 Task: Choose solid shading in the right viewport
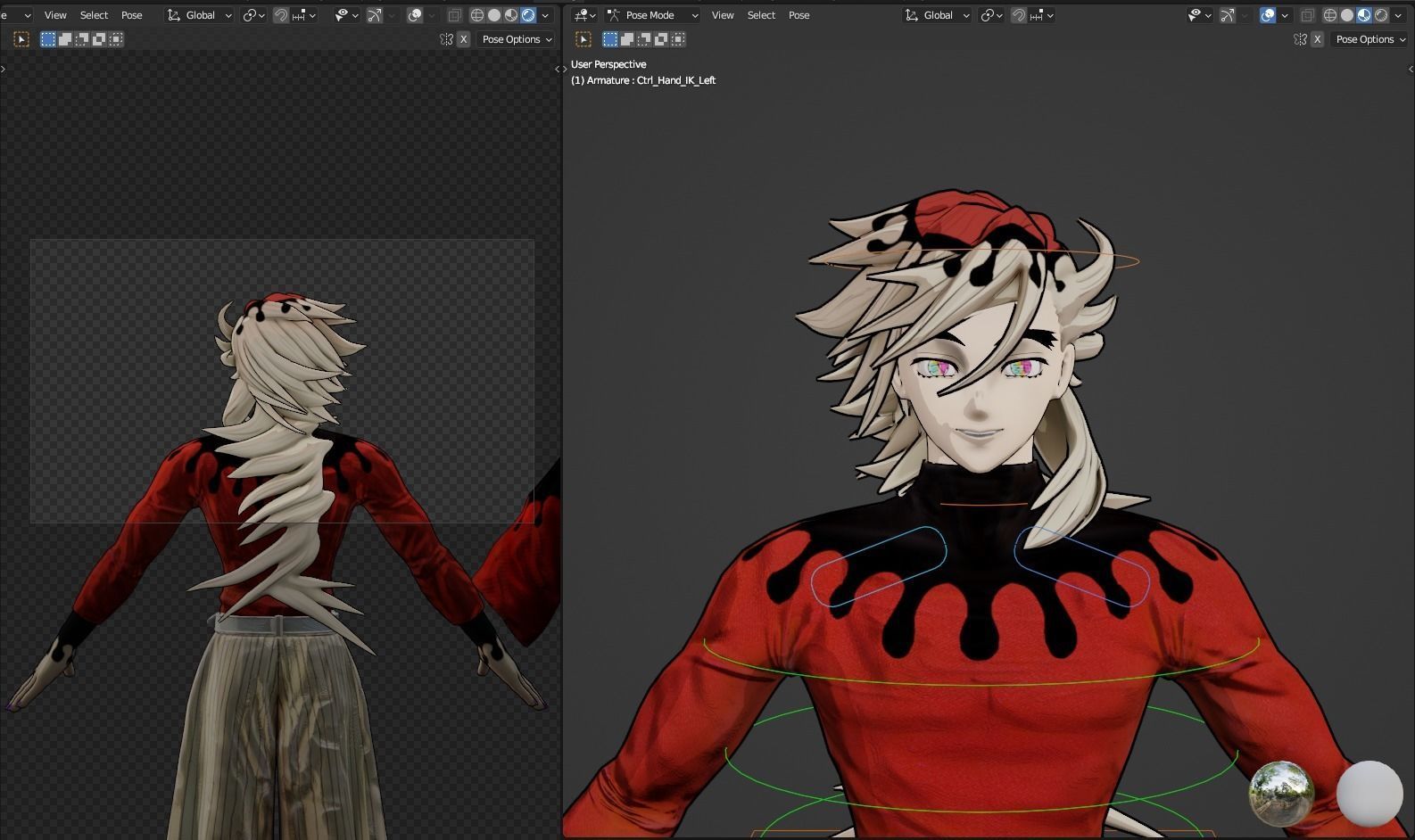point(1346,15)
